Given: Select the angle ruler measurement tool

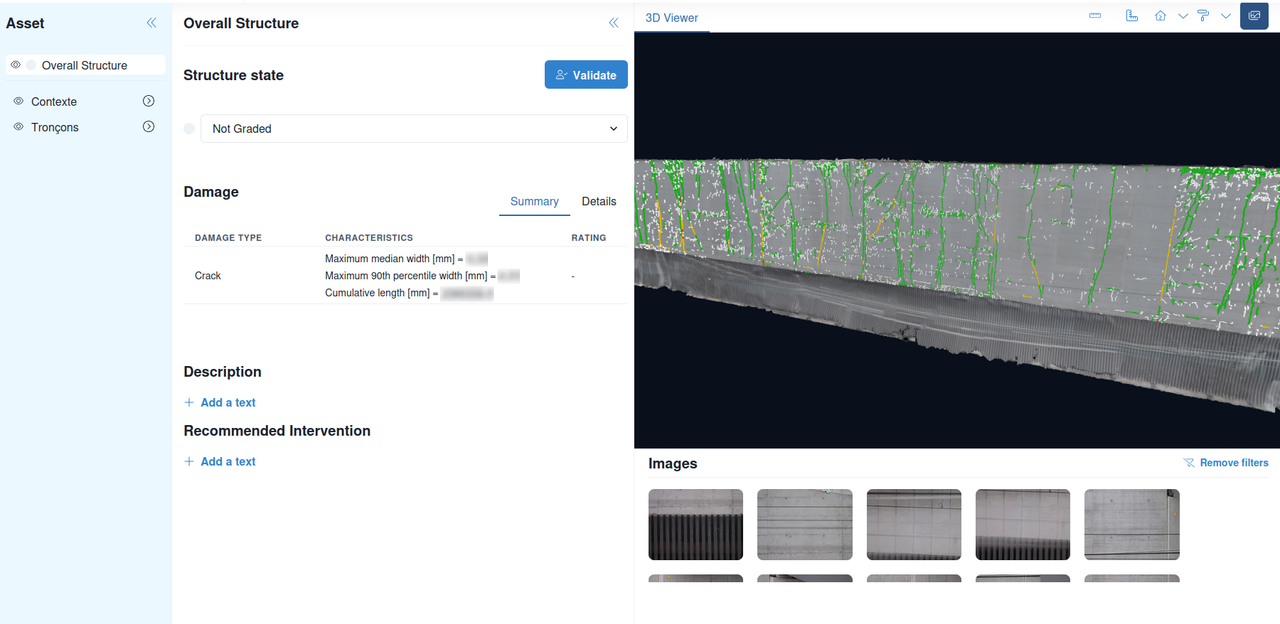Looking at the screenshot, I should (x=1132, y=16).
